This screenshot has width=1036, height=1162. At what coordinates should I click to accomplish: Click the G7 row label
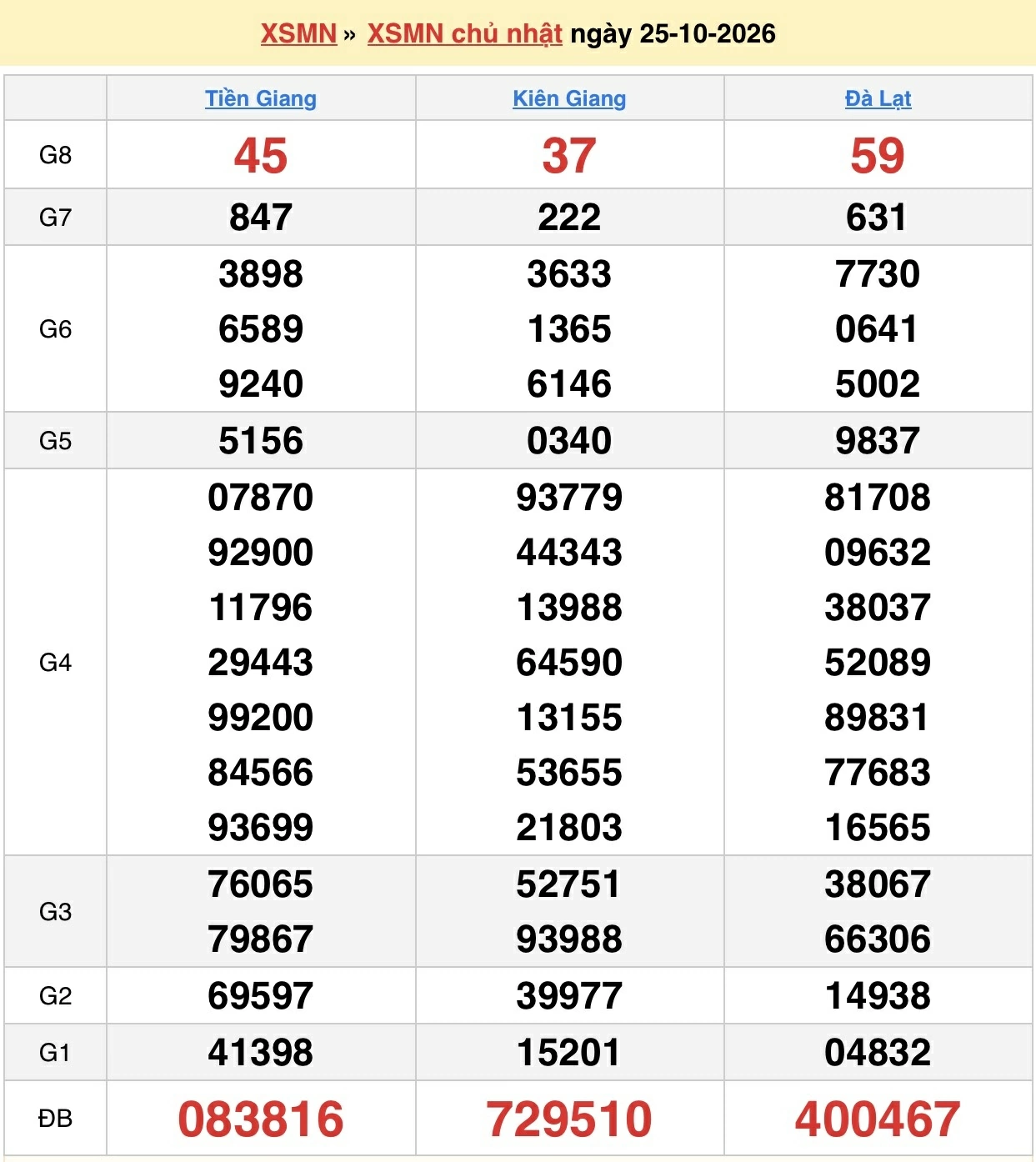click(55, 218)
